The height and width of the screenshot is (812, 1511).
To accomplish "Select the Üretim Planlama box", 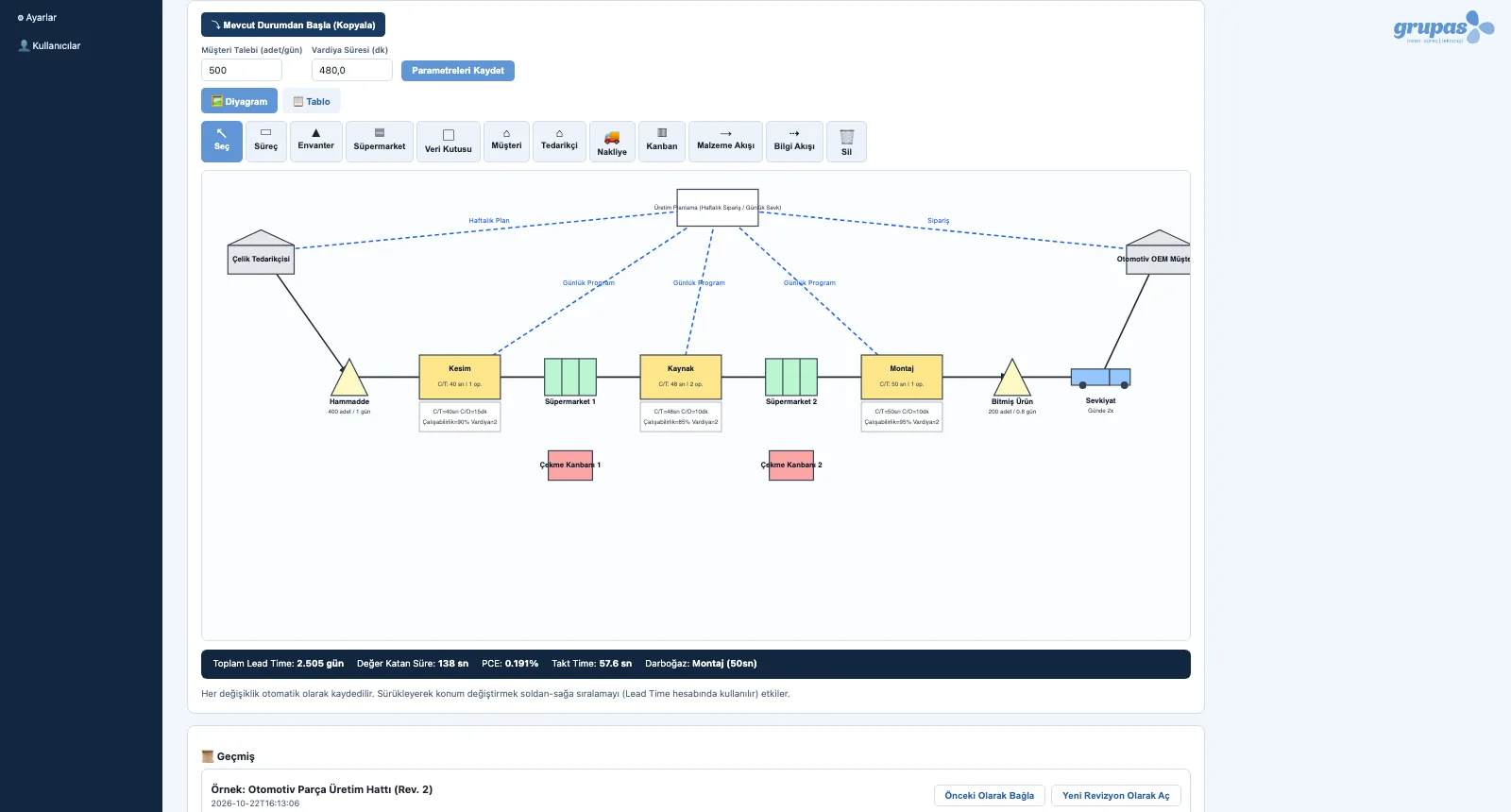I will pos(718,209).
